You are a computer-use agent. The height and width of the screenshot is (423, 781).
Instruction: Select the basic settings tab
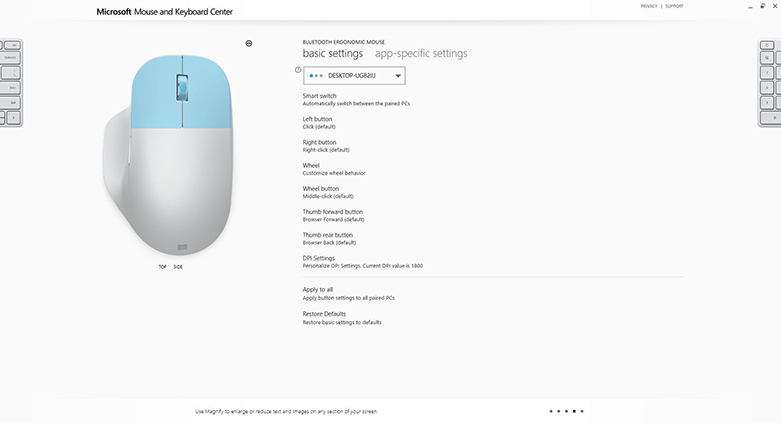tap(333, 53)
